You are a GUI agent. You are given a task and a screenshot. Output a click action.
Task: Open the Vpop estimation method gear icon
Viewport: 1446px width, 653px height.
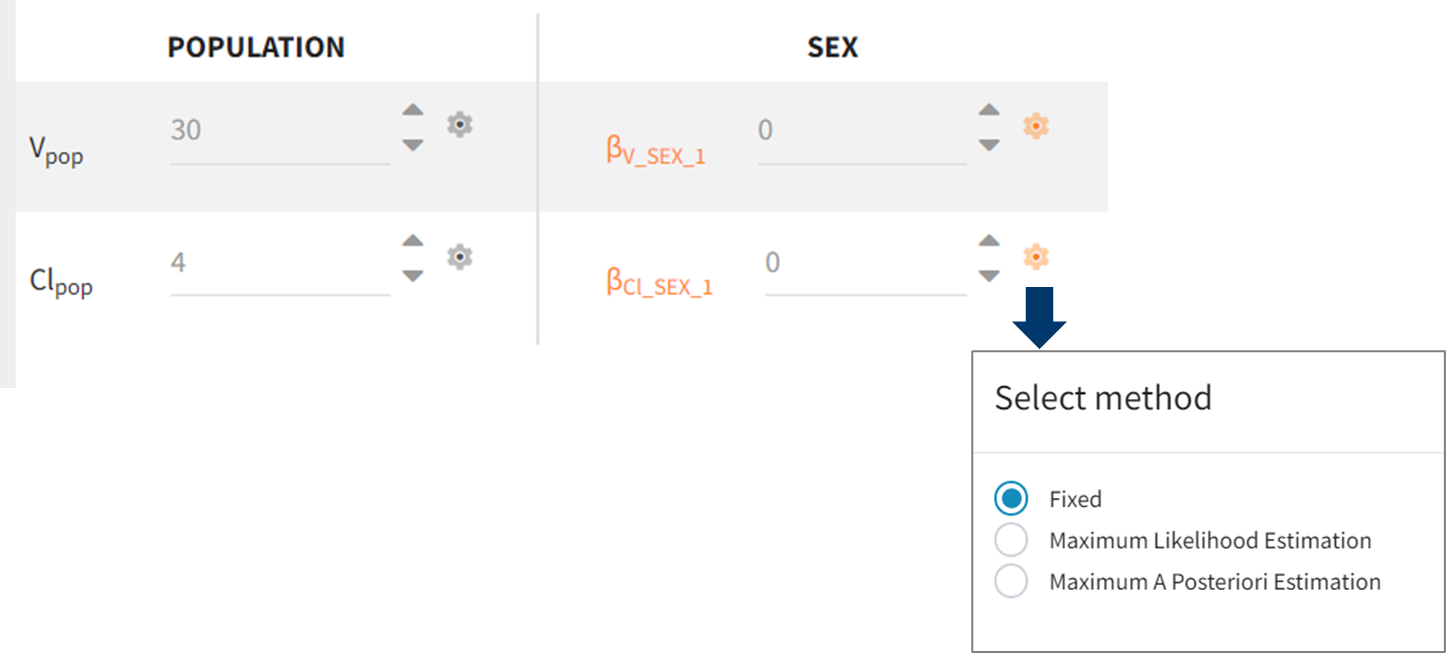point(459,125)
